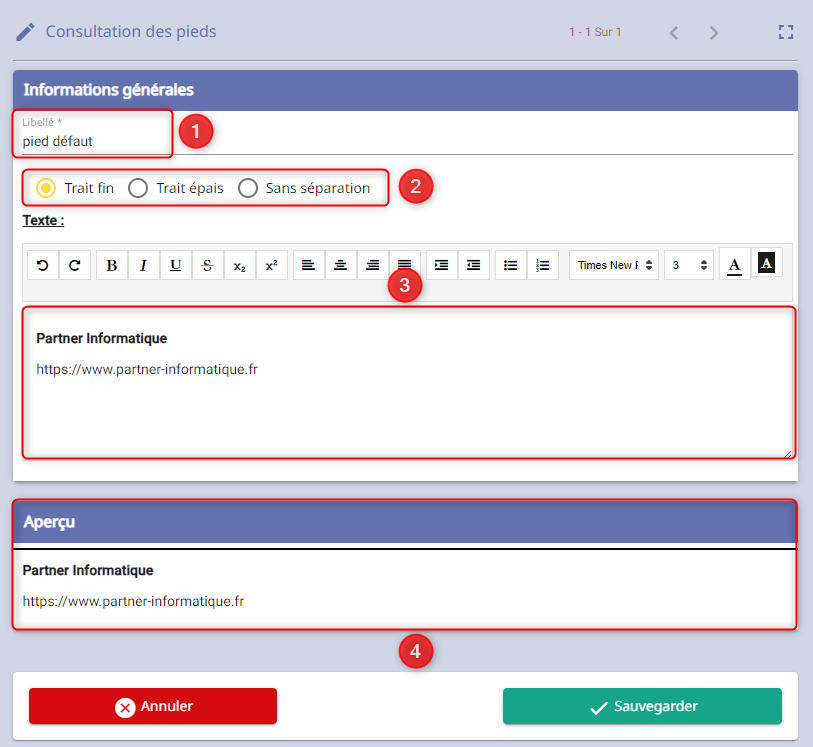Insert a numbered list

pos(543,265)
